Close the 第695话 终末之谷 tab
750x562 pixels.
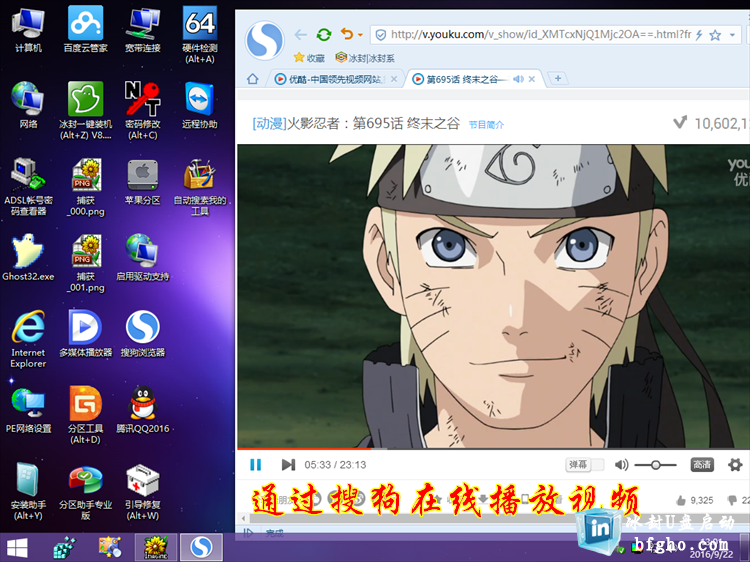click(x=531, y=79)
